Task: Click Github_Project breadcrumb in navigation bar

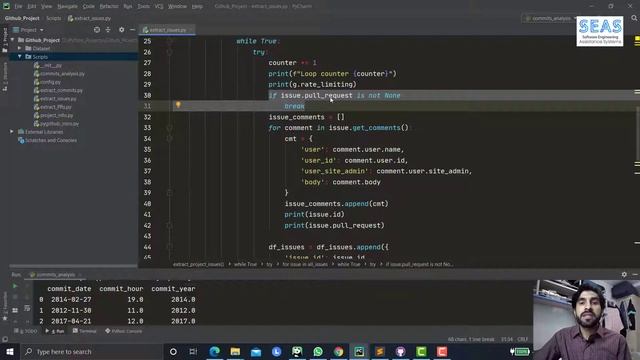Action: coord(22,18)
